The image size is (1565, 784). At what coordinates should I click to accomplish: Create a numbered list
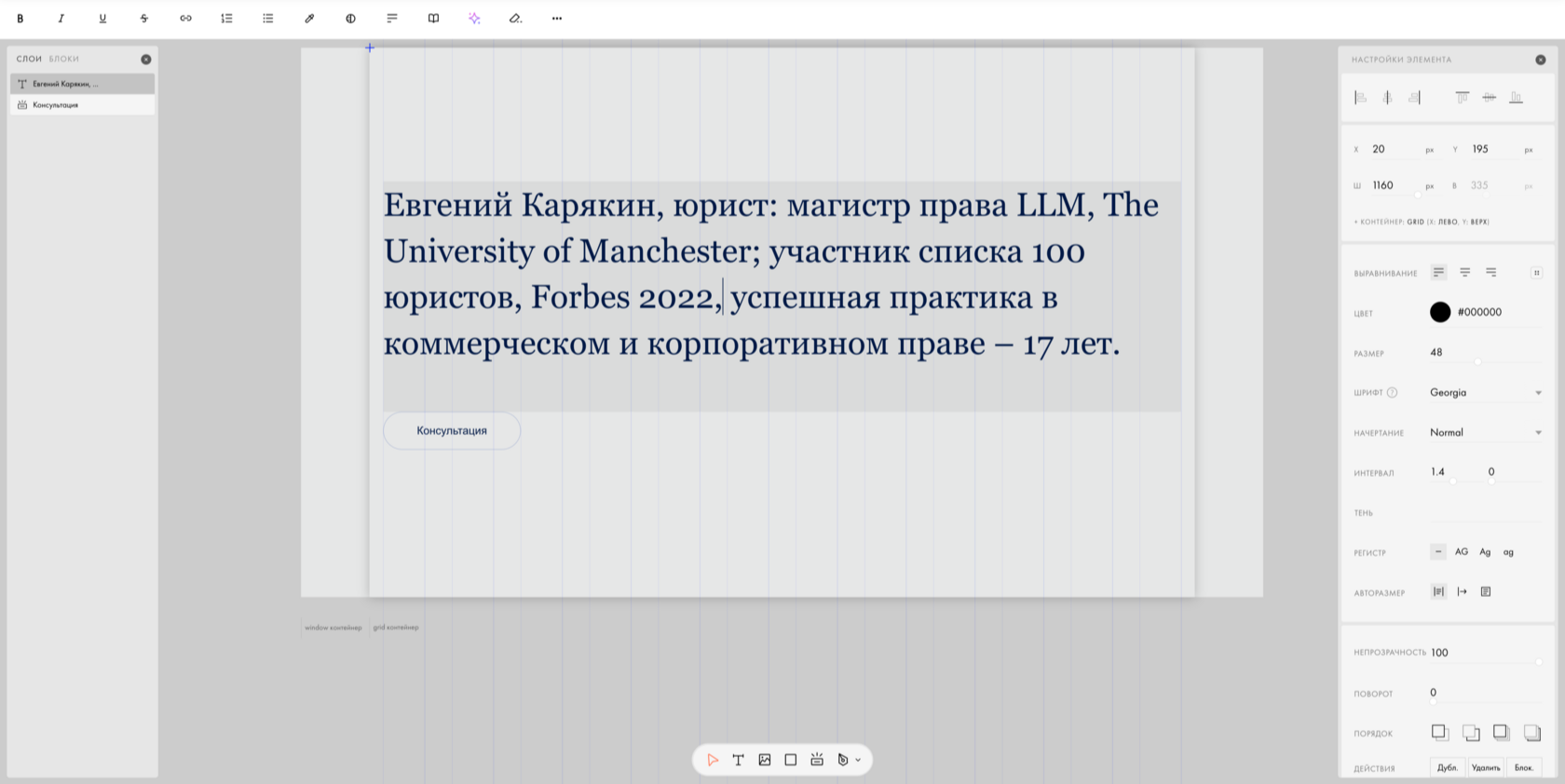pos(226,19)
